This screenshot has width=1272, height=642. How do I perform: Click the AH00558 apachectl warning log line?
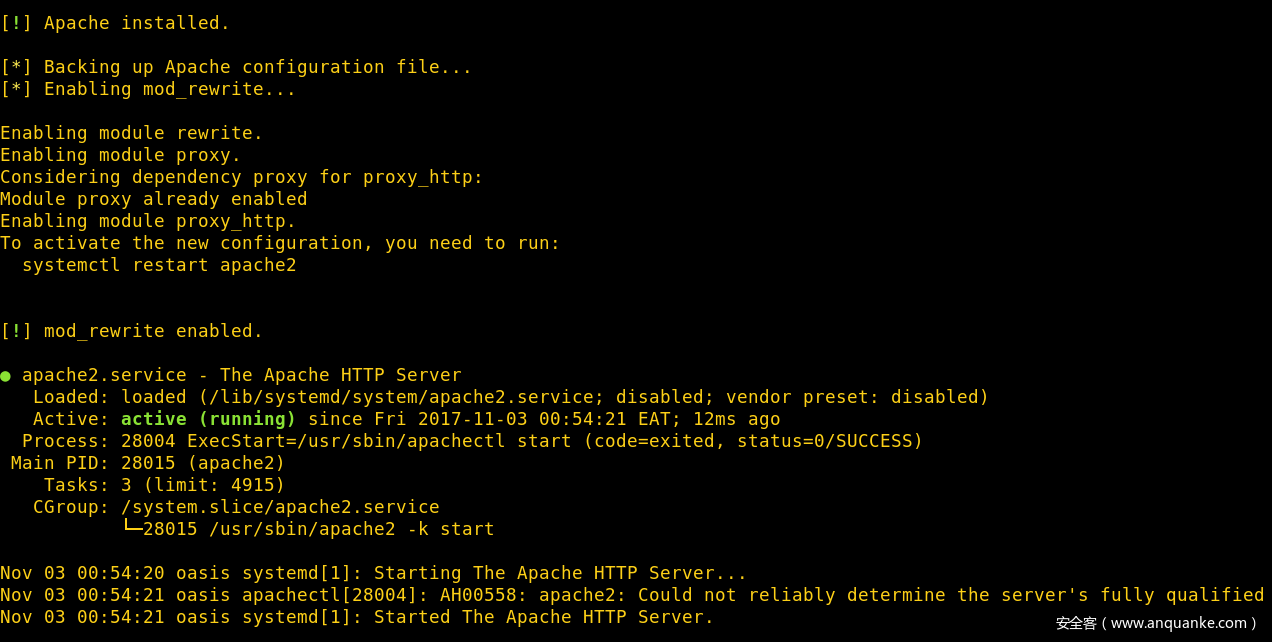tap(632, 595)
